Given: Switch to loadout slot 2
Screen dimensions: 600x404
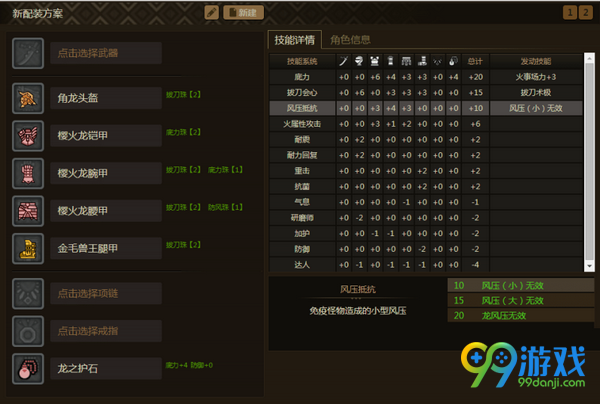Looking at the screenshot, I should 585,13.
